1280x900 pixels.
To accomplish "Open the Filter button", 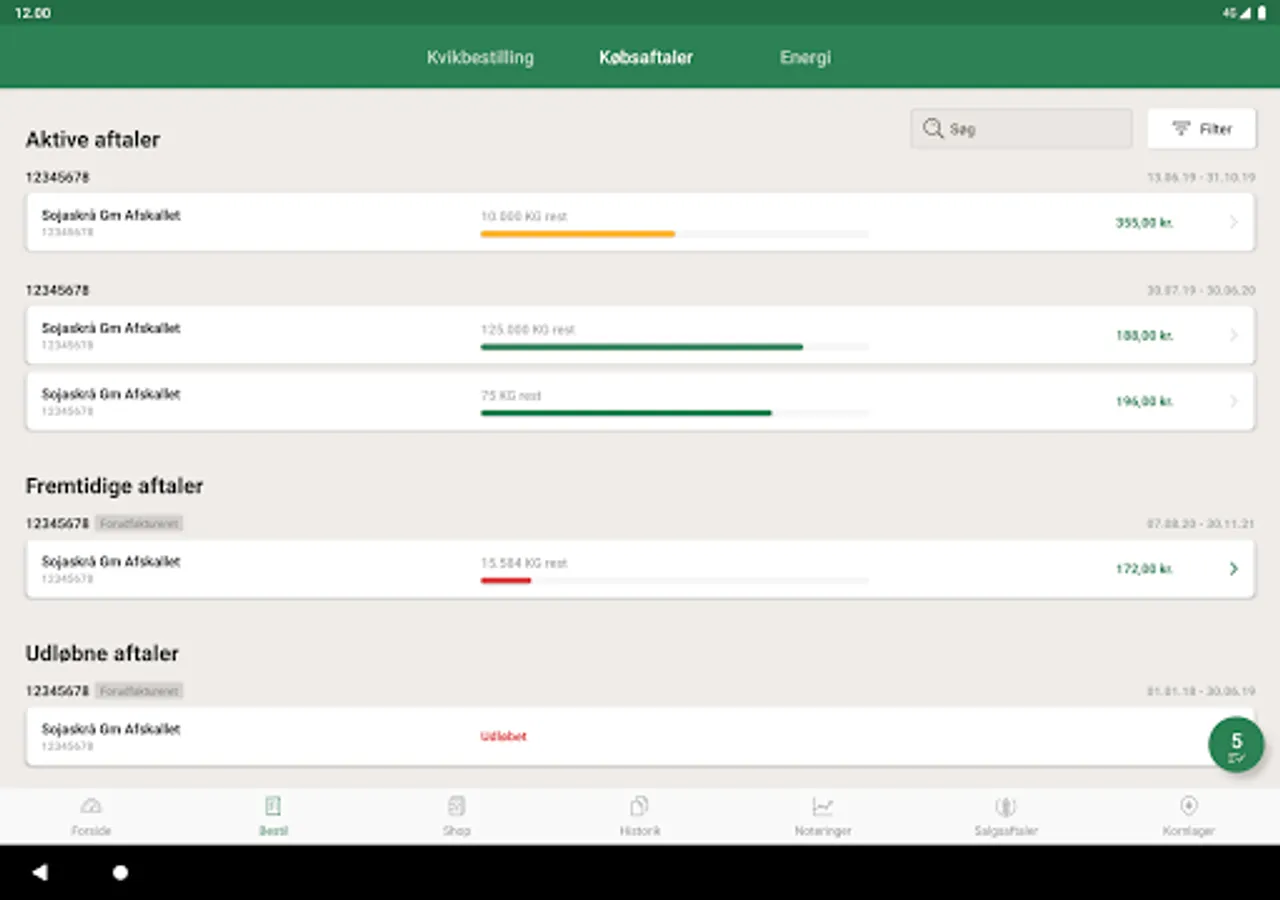I will click(1201, 129).
